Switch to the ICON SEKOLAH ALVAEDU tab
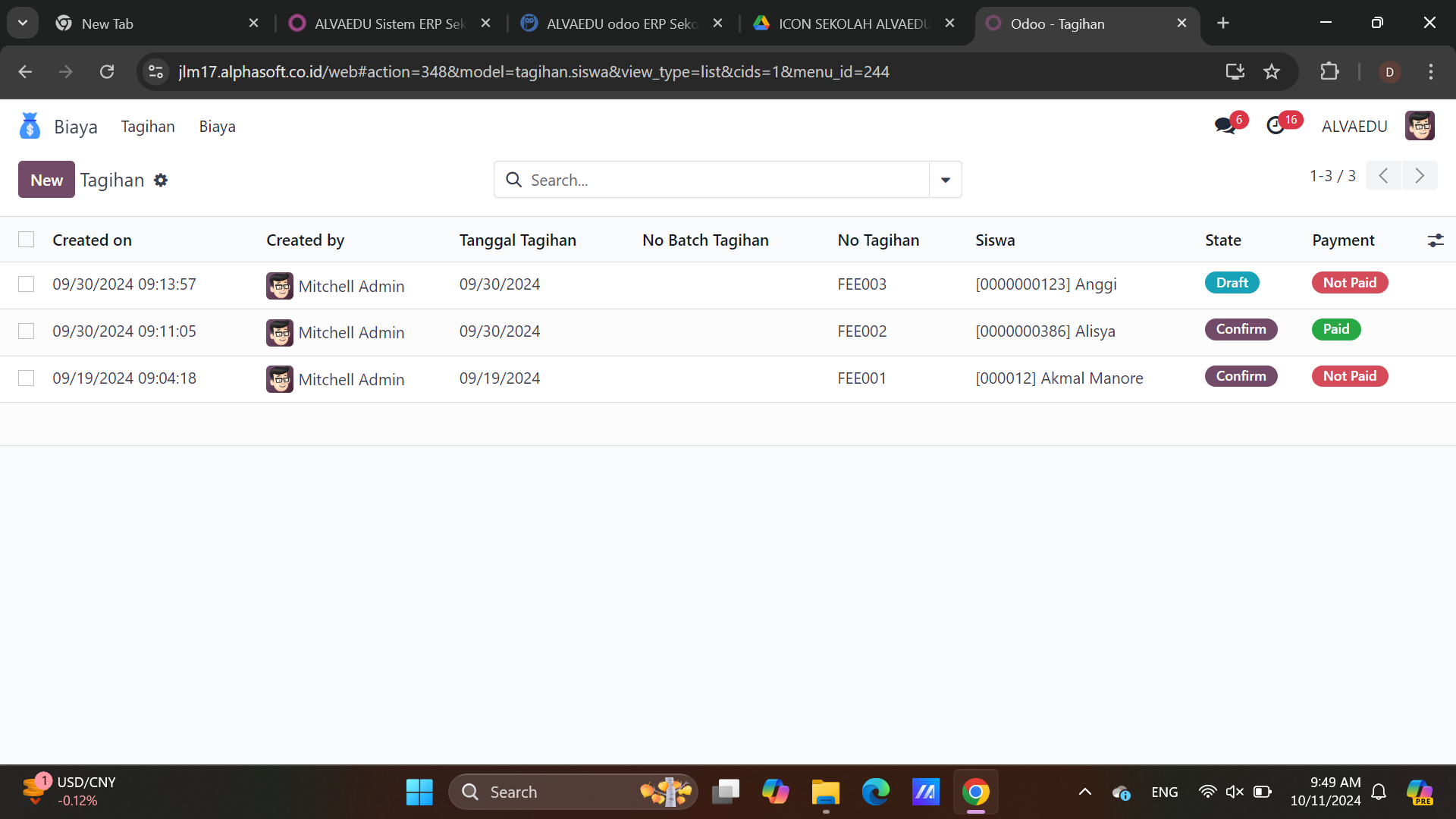Viewport: 1456px width, 819px height. [x=853, y=24]
